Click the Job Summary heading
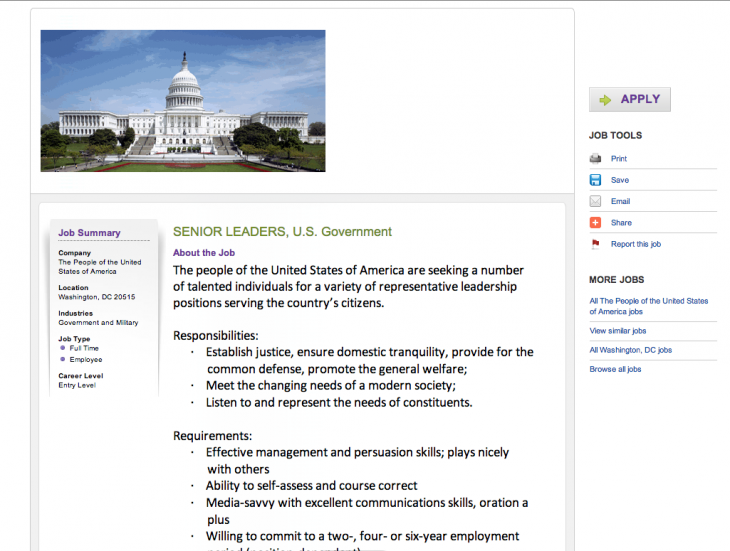 click(x=89, y=233)
